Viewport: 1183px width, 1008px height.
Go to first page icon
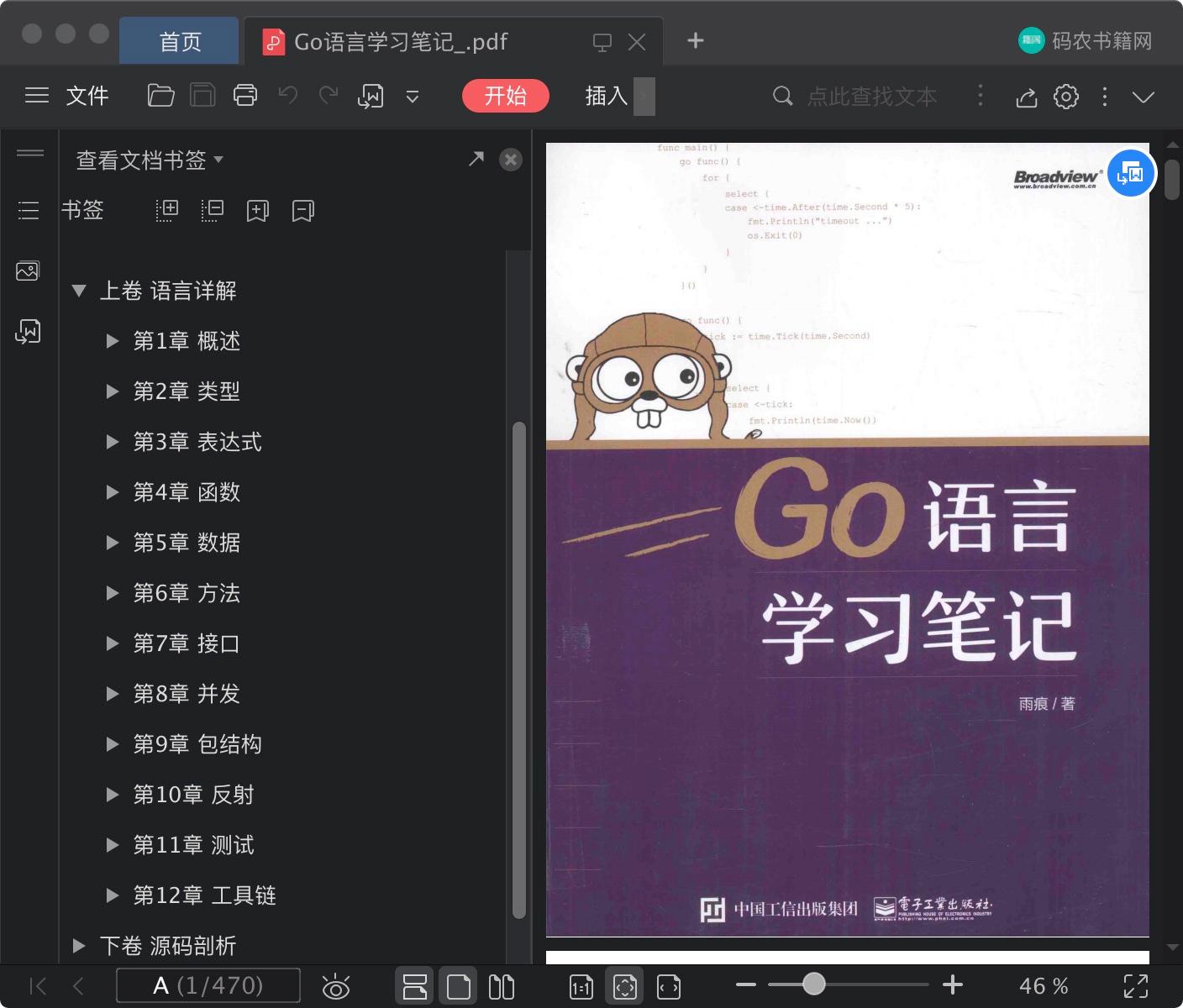[39, 985]
